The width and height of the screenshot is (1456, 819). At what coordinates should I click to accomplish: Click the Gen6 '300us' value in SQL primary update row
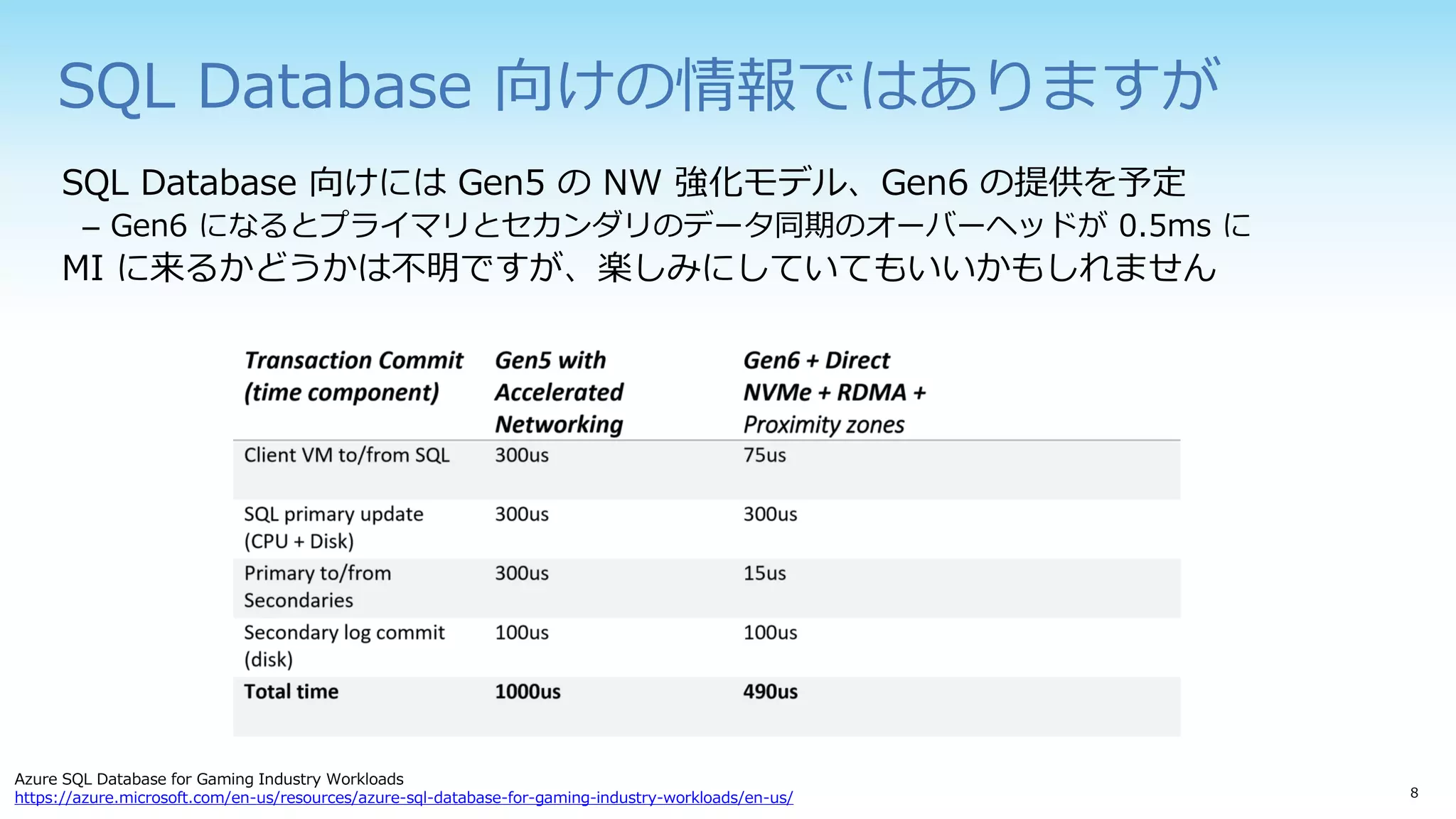(x=770, y=514)
